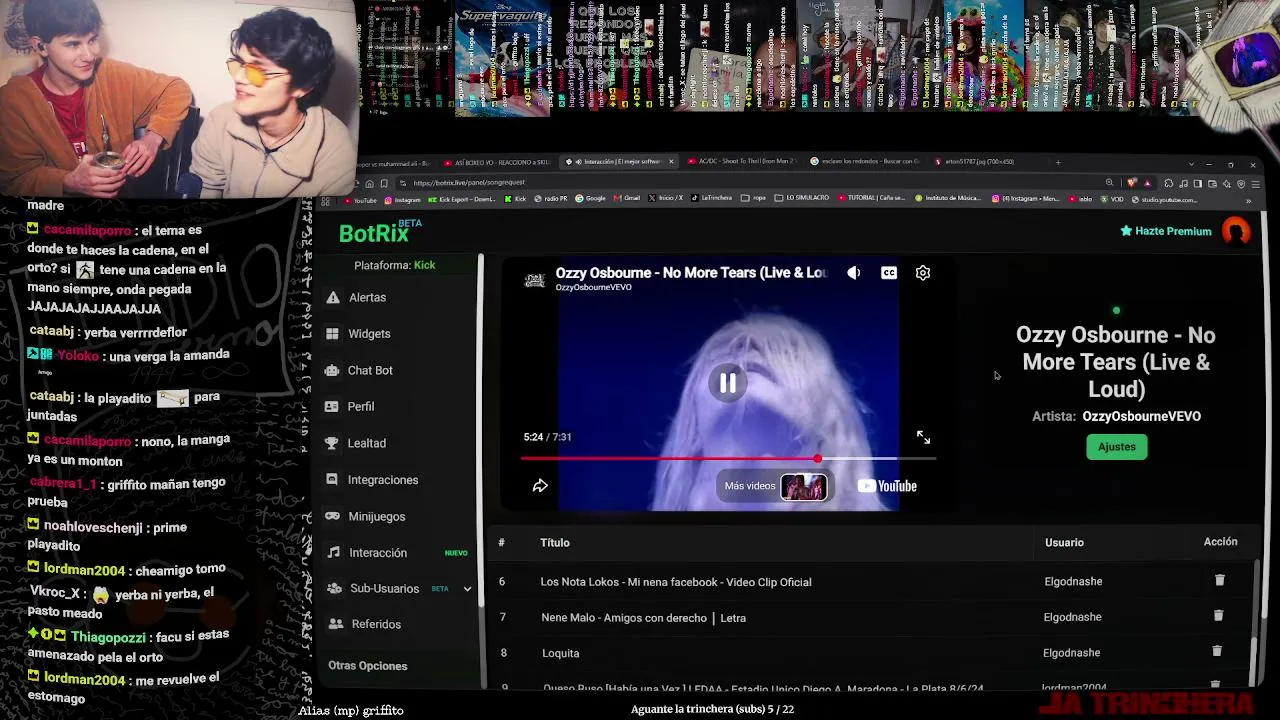Open the Gmail bookmark

coord(627,198)
